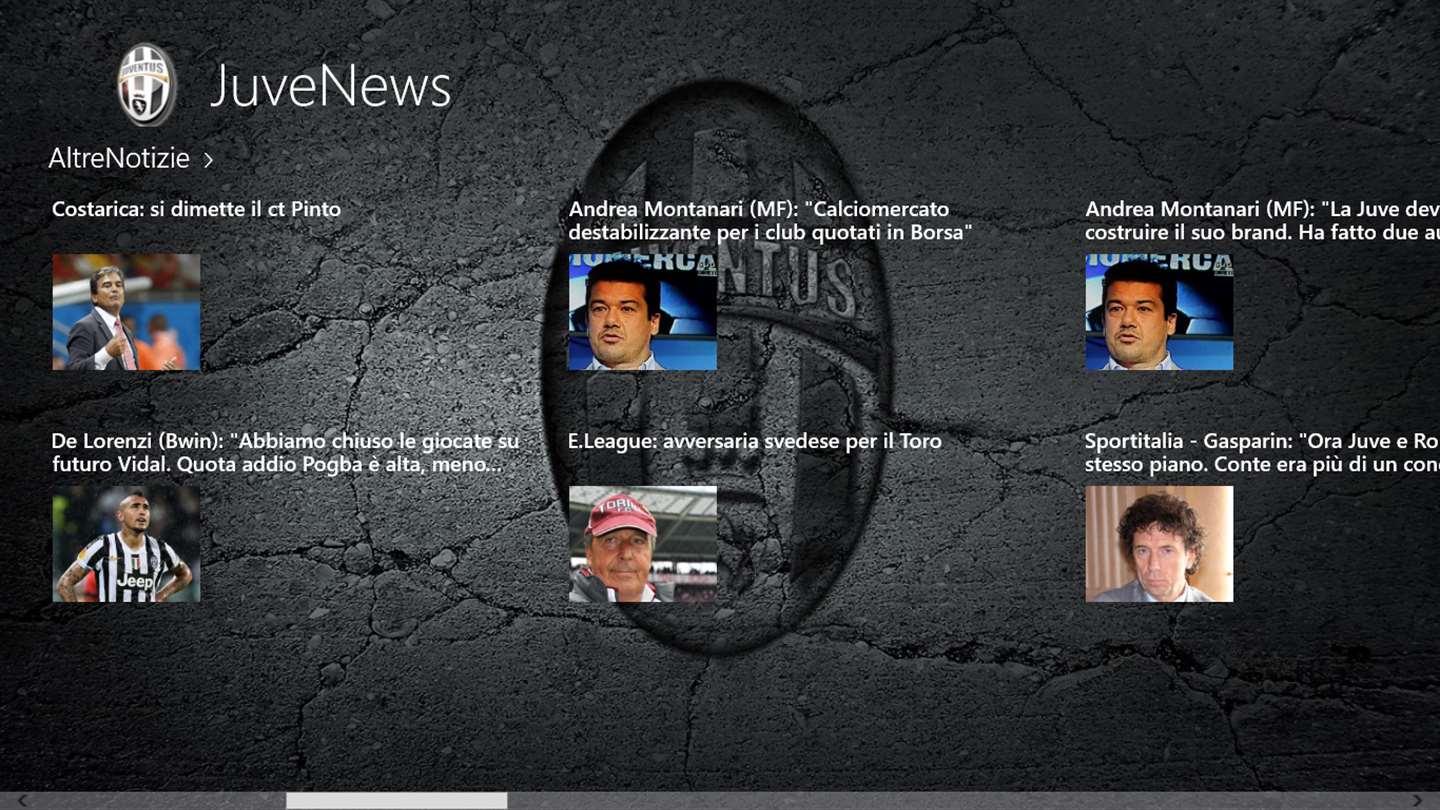Open Sportitalia - Gasparin headline
Screen dimensions: 1440x810
(1262, 452)
